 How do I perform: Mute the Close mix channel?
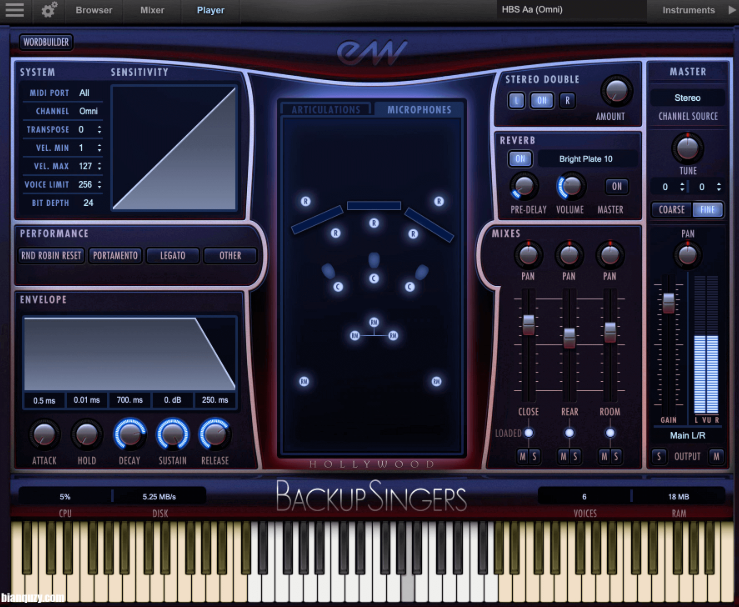(x=523, y=456)
